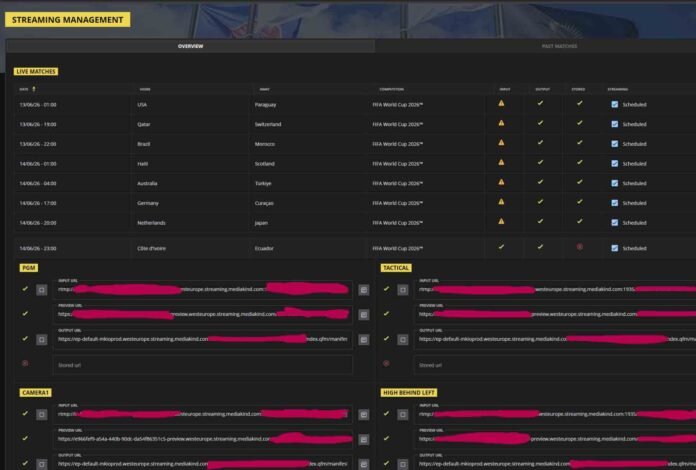Screen dimensions: 696x470
Task: Click the square button beside PGM input URL
Action: 41,290
